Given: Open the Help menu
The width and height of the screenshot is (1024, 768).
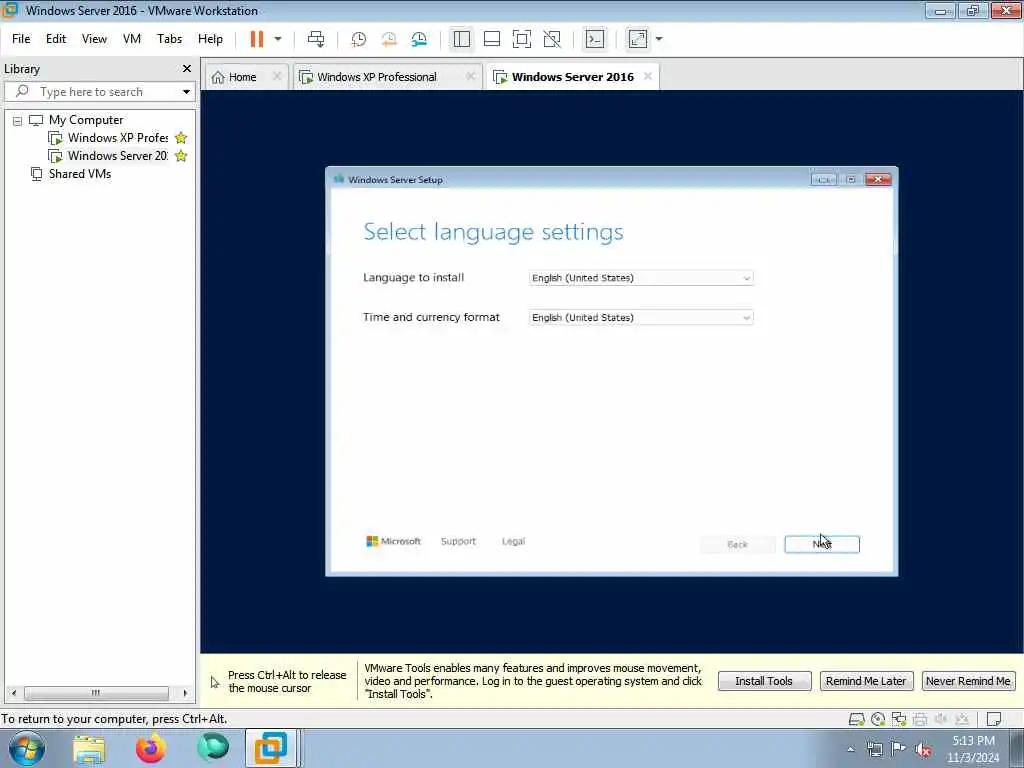Looking at the screenshot, I should click(210, 39).
